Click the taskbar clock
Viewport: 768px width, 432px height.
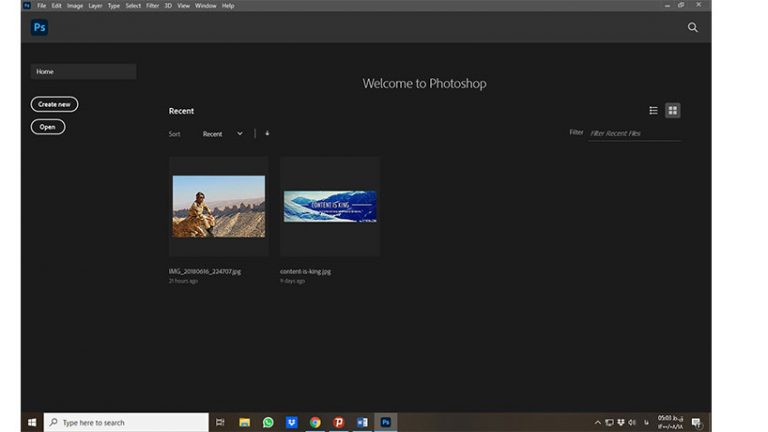point(670,422)
